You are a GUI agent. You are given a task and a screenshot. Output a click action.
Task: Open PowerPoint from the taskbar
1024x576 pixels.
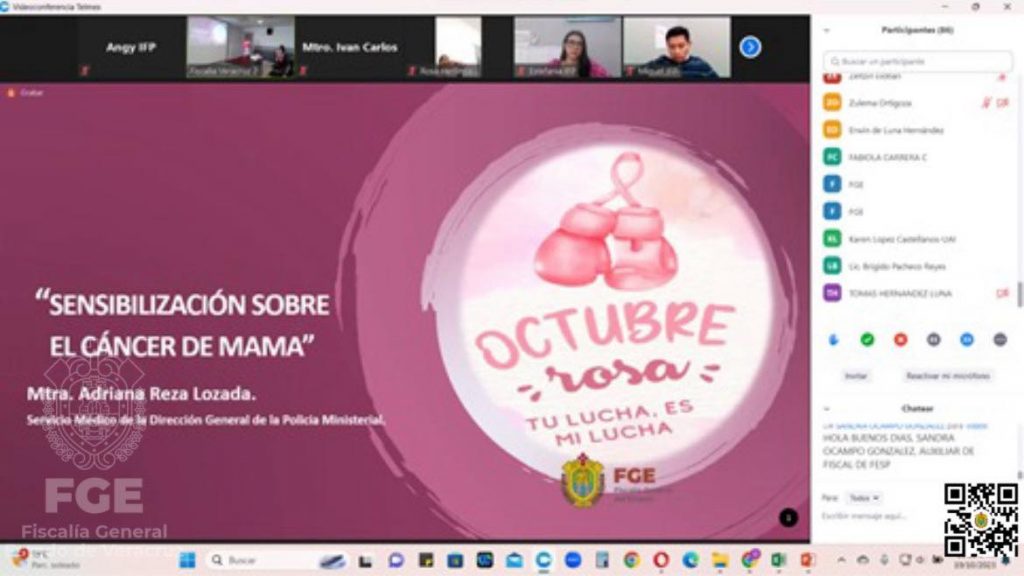pos(808,560)
